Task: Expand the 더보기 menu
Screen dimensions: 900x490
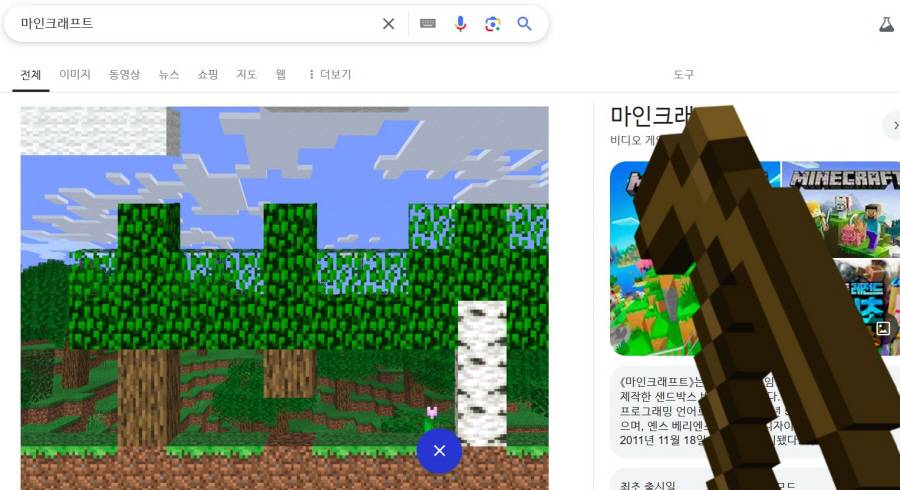Action: (330, 75)
